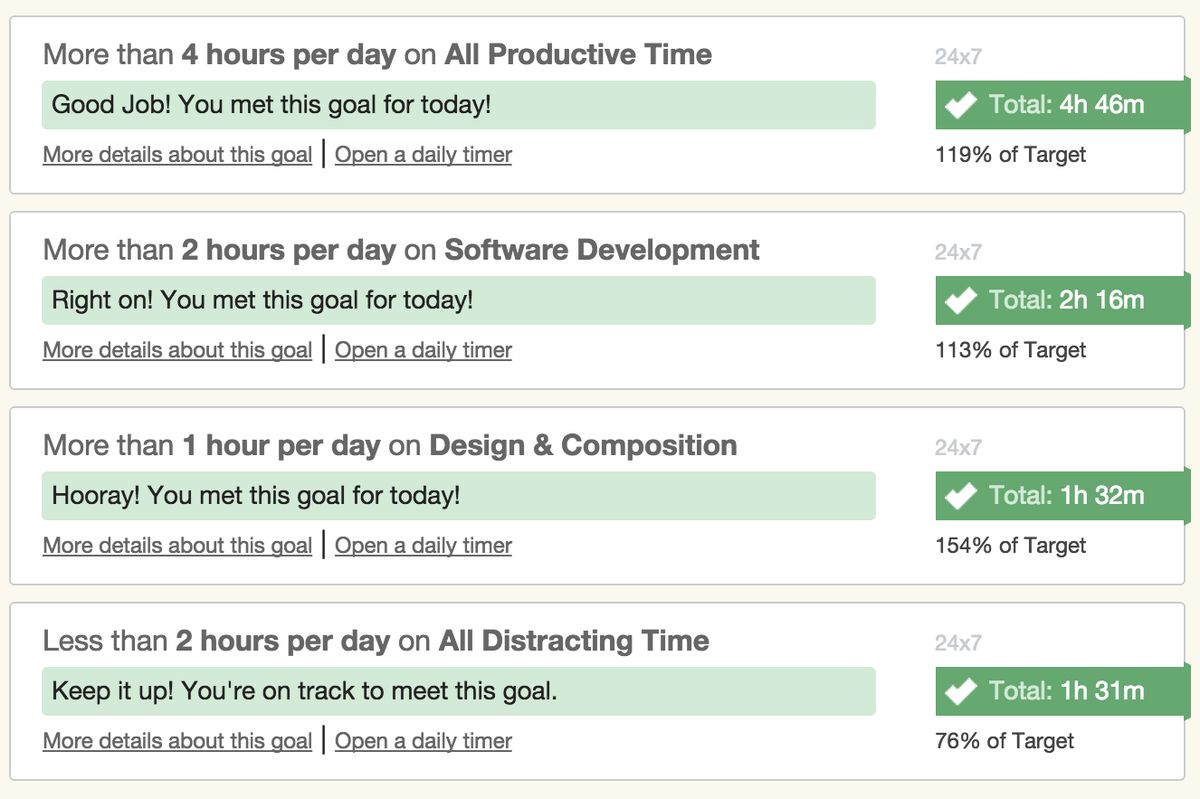Open daily timer for All Productive Time
This screenshot has height=799, width=1200.
(x=423, y=155)
